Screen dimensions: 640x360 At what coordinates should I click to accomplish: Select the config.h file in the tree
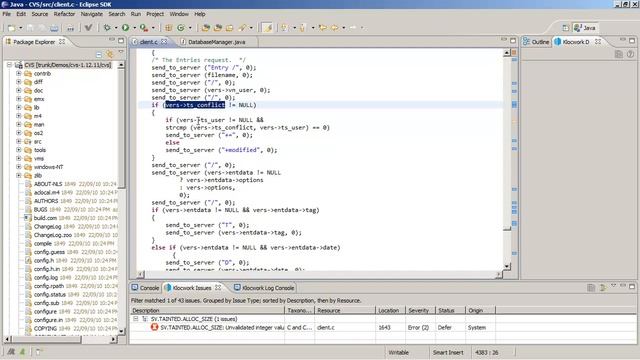(43, 260)
